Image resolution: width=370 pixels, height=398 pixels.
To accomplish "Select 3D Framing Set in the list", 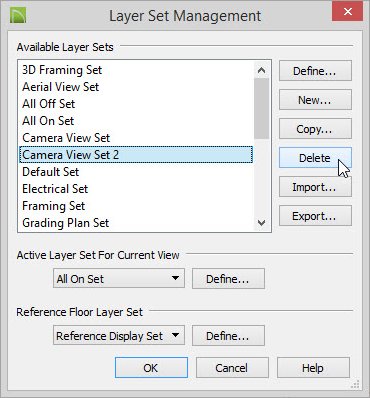I will point(62,70).
